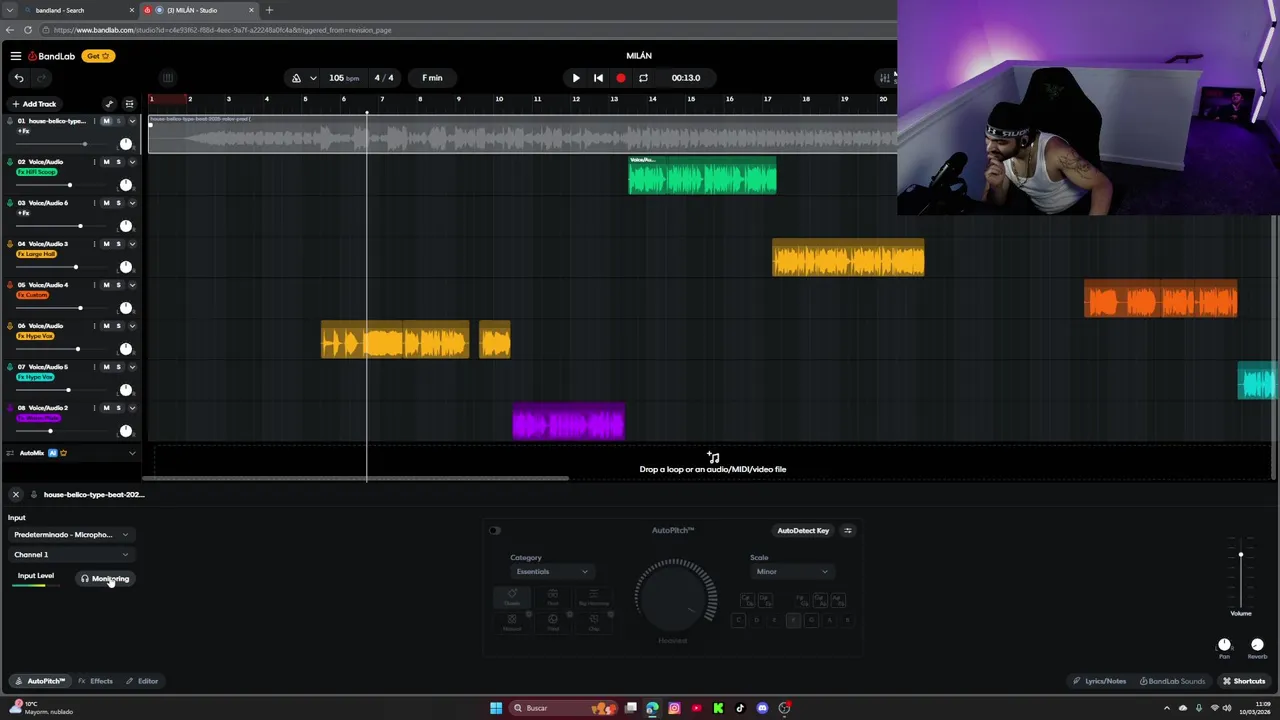Image resolution: width=1280 pixels, height=720 pixels.
Task: Start playback with the Play button
Action: 576,78
